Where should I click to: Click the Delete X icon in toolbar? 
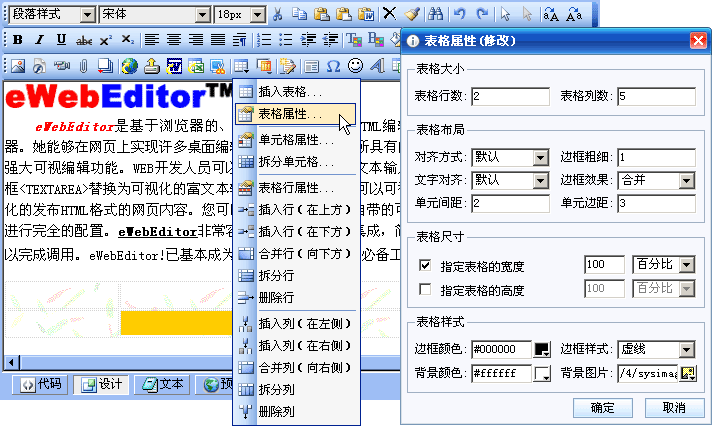[x=389, y=14]
